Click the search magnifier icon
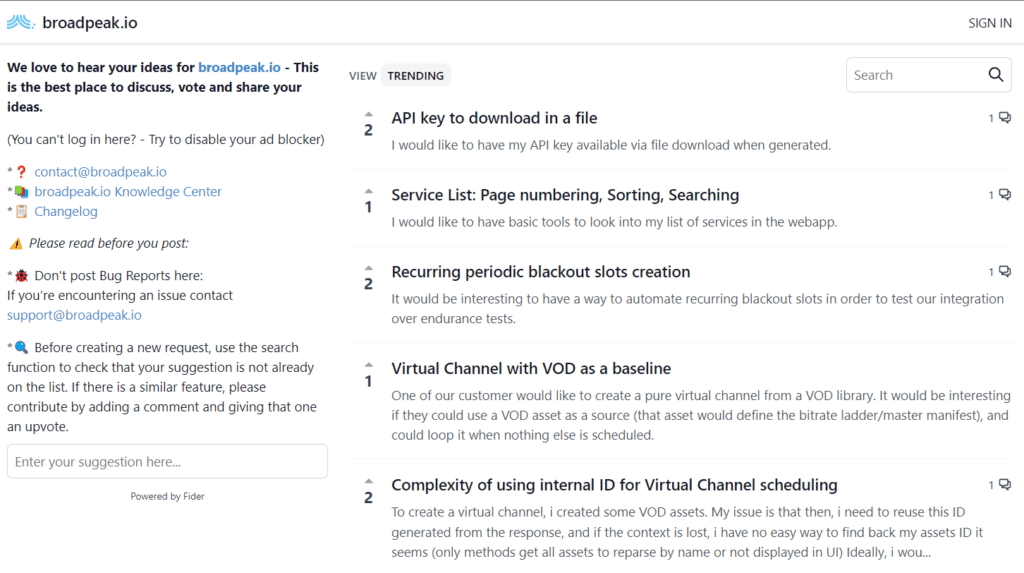 click(x=995, y=74)
